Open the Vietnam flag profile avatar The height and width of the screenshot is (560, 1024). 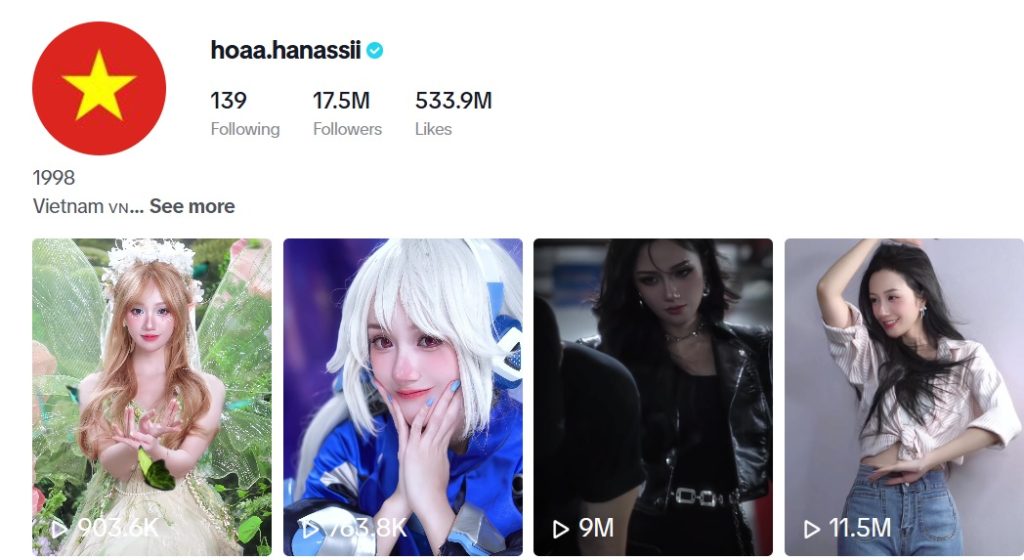(99, 88)
